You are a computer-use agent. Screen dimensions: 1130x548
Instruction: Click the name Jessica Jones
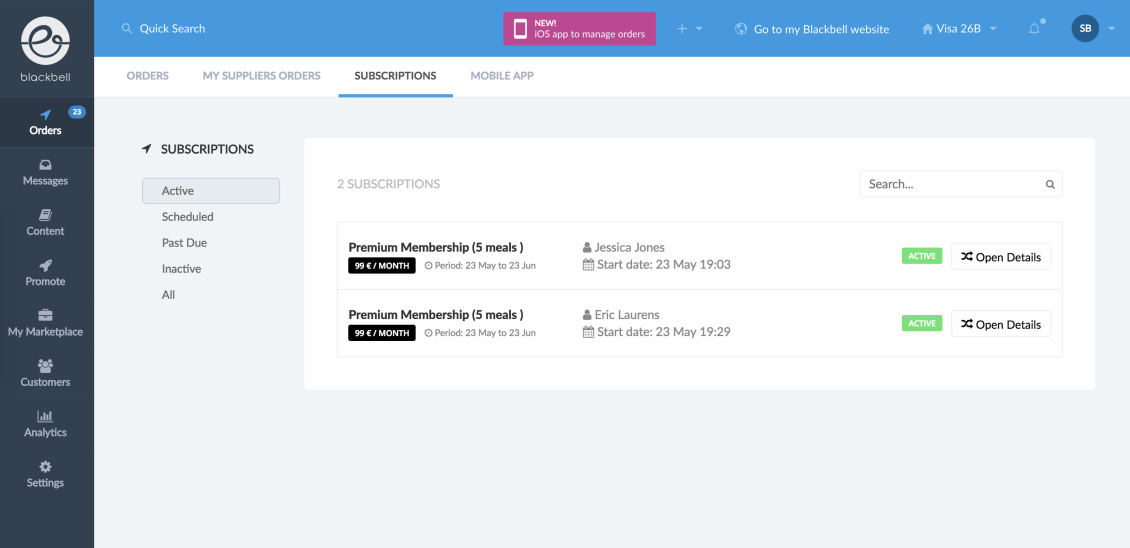coord(630,247)
